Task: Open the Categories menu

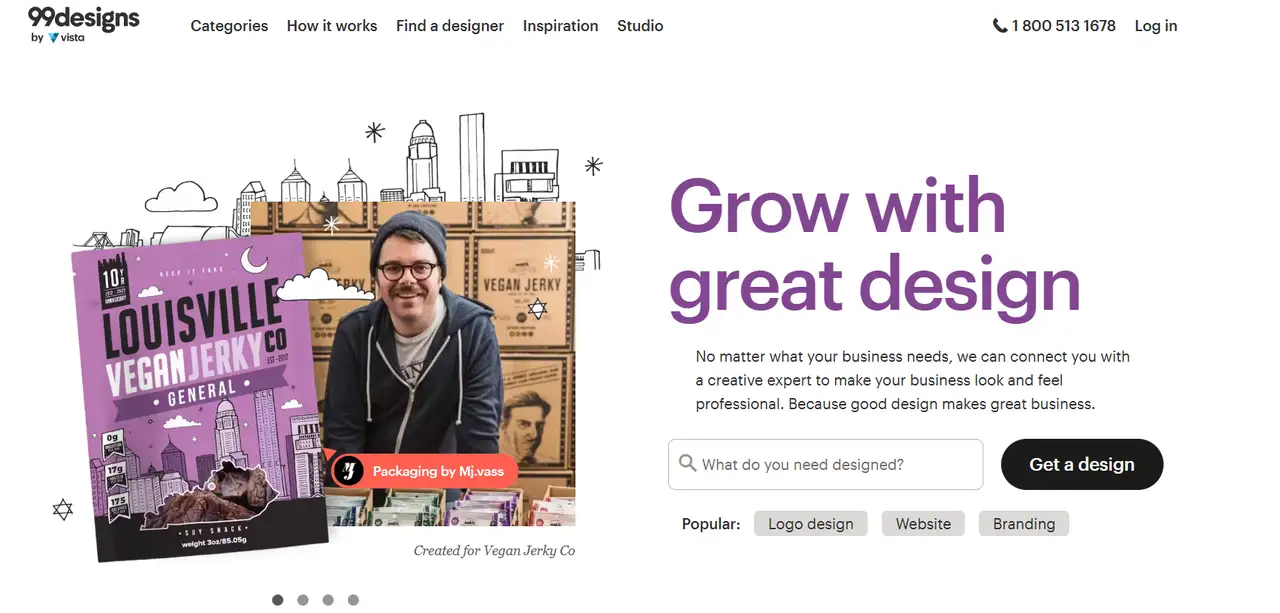Action: click(x=229, y=26)
